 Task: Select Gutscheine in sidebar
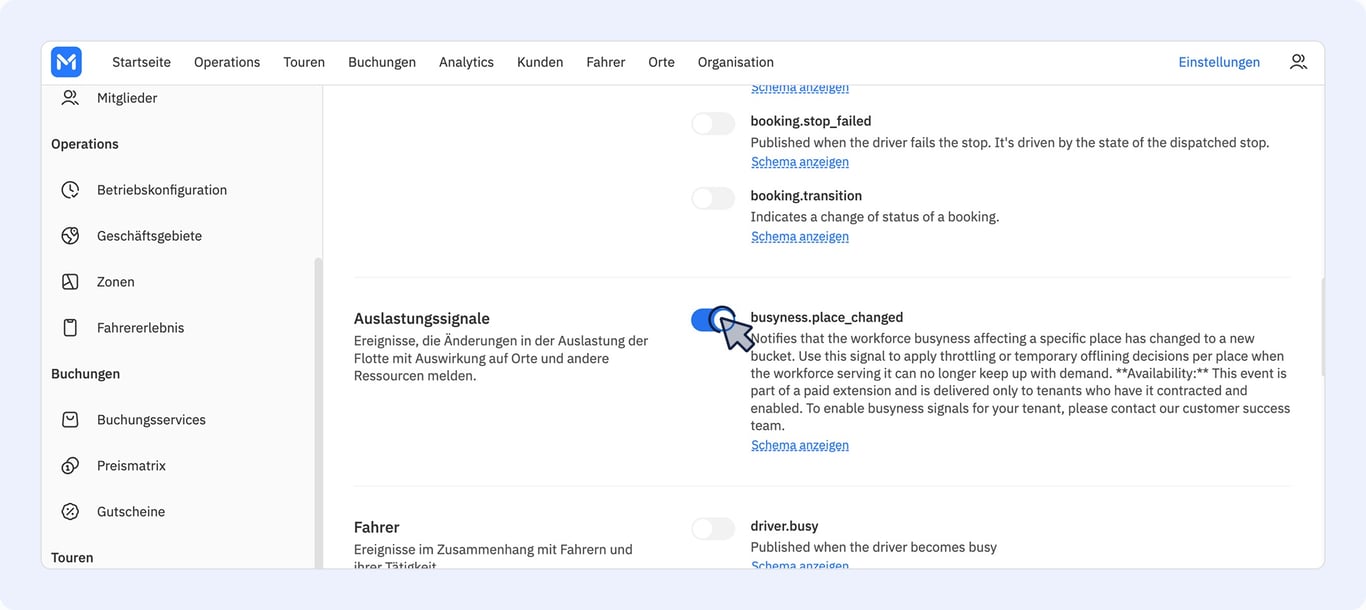(131, 512)
